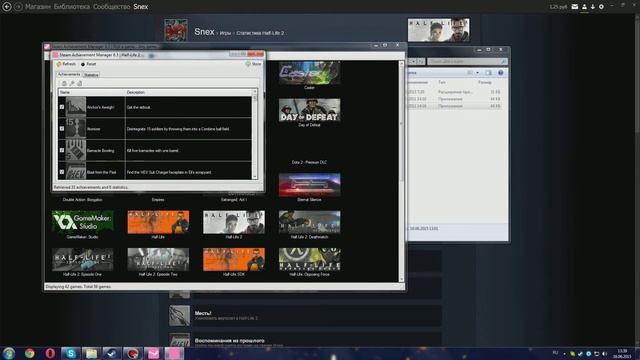The width and height of the screenshot is (640, 360).
Task: Click the Месть! achievement on Steam page
Action: (x=305, y=316)
